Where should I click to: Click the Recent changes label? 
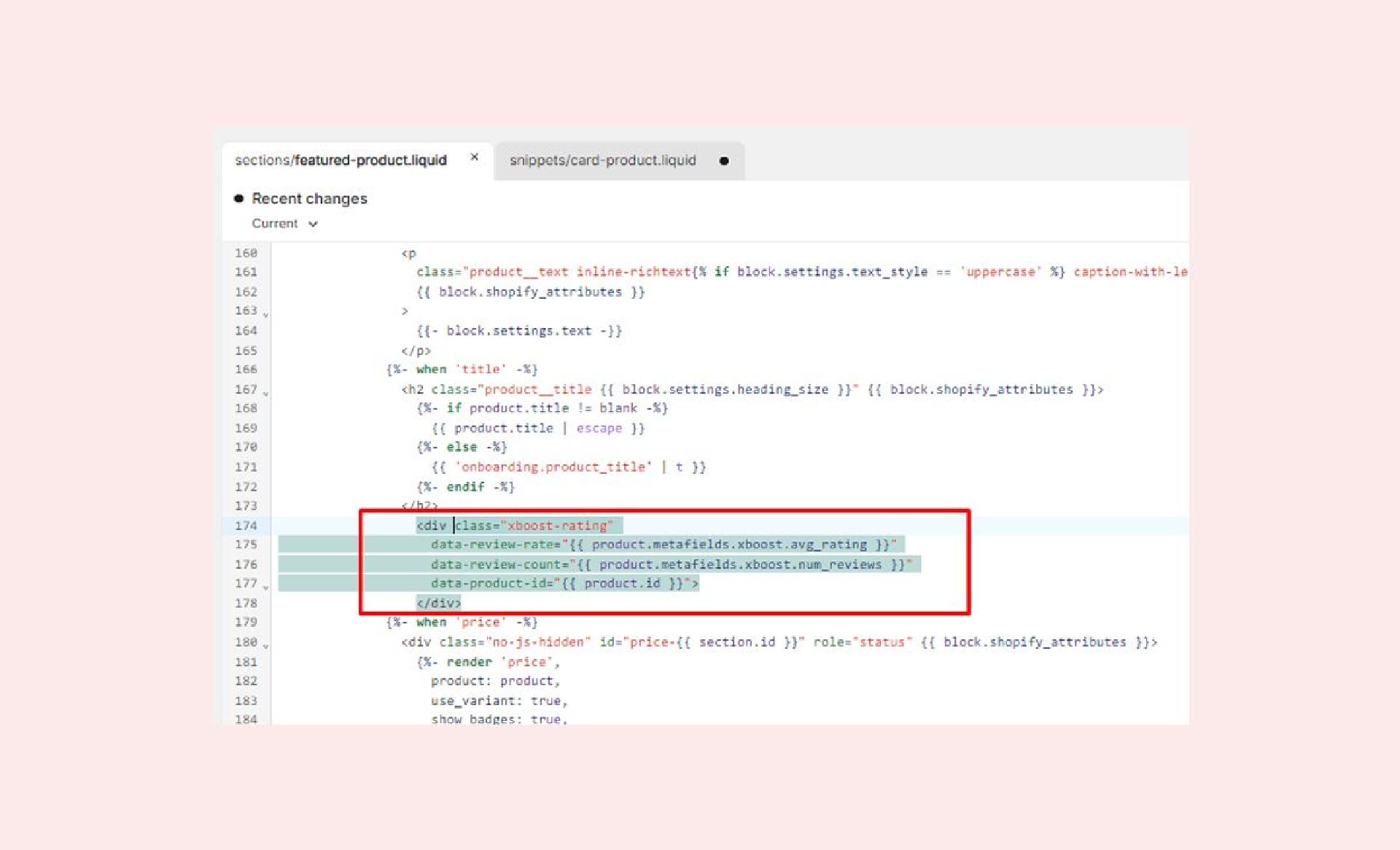coord(309,198)
